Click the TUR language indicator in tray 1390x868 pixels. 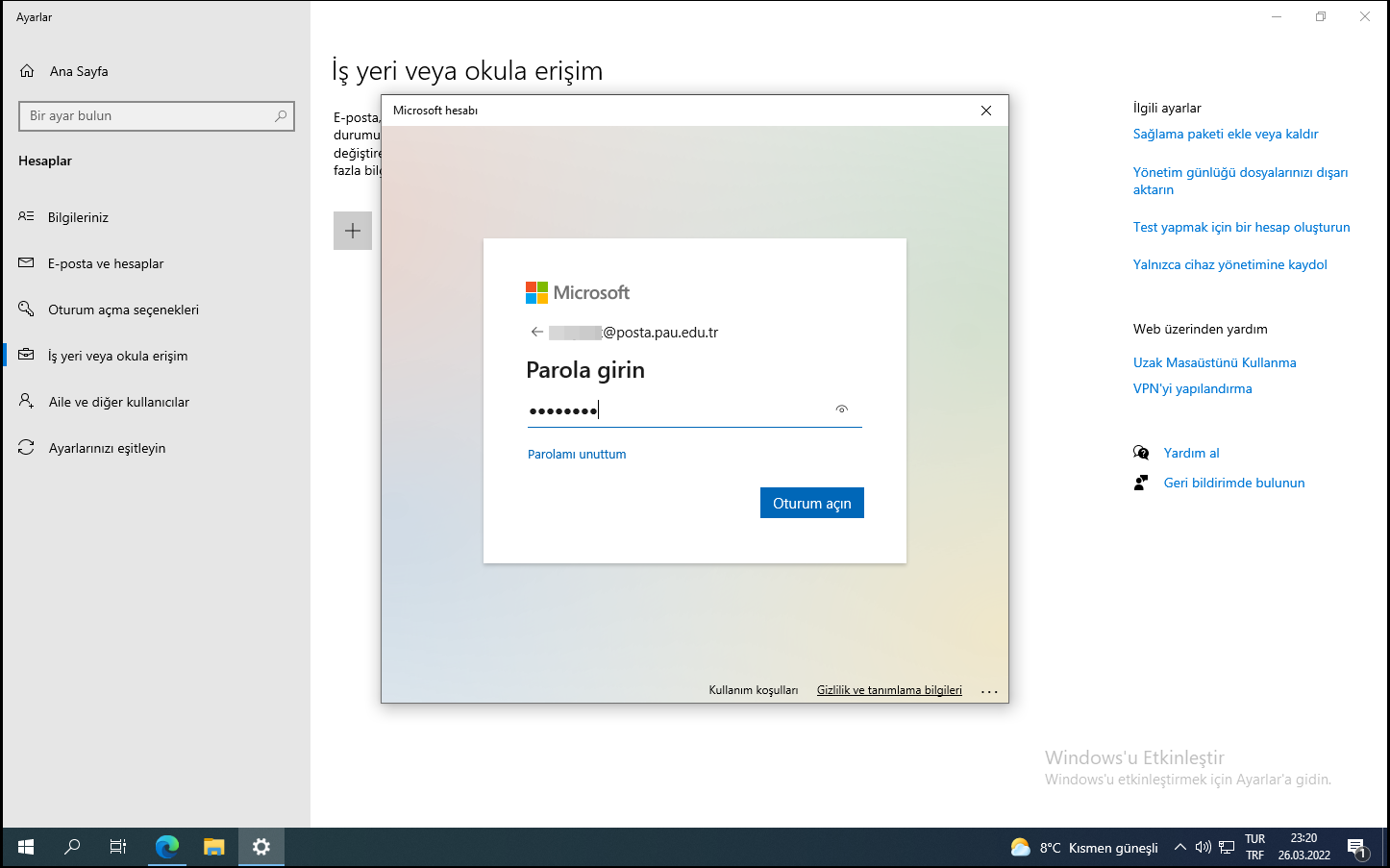(x=1255, y=839)
